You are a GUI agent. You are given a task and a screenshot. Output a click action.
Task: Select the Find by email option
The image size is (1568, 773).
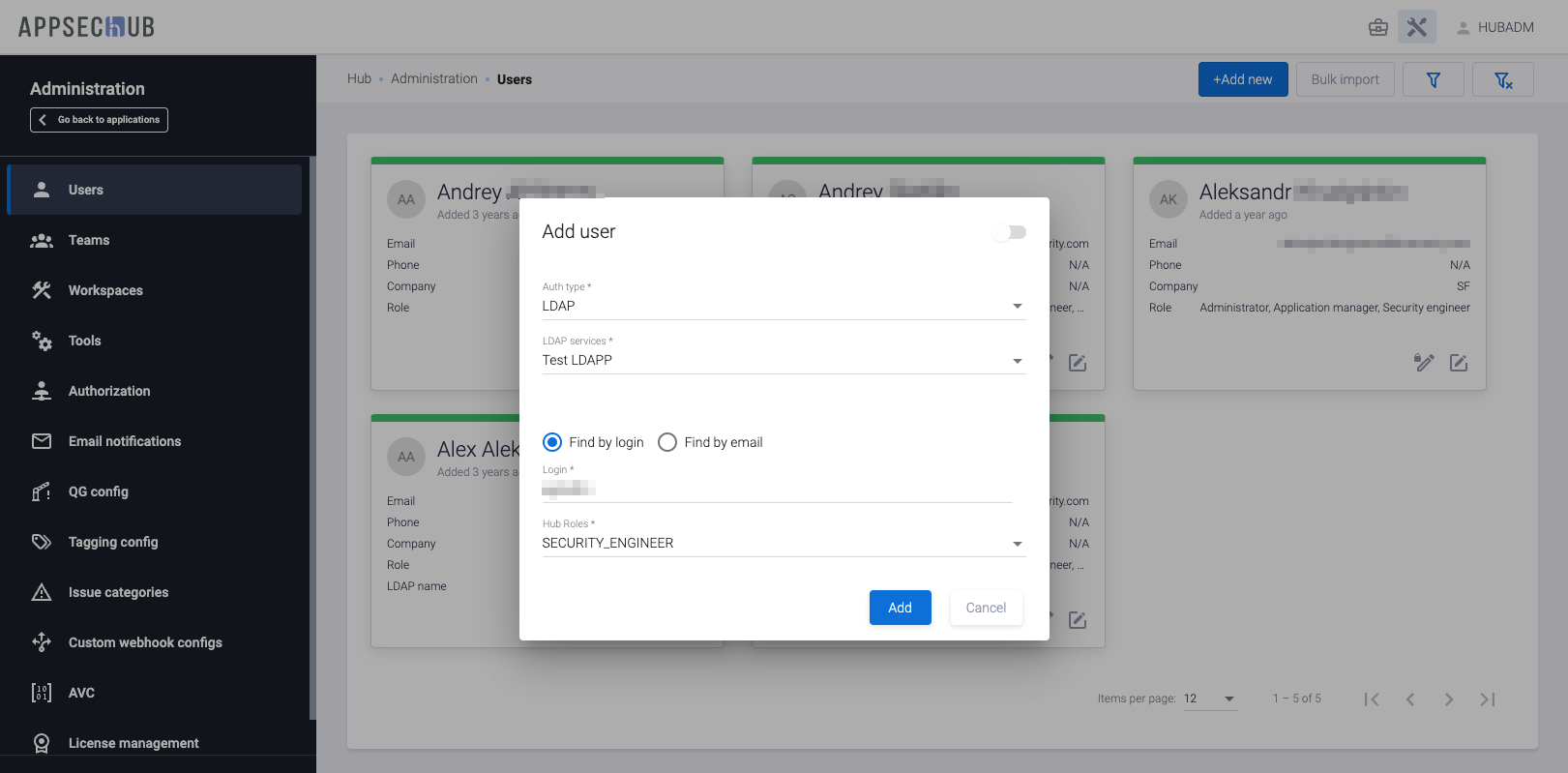667,442
